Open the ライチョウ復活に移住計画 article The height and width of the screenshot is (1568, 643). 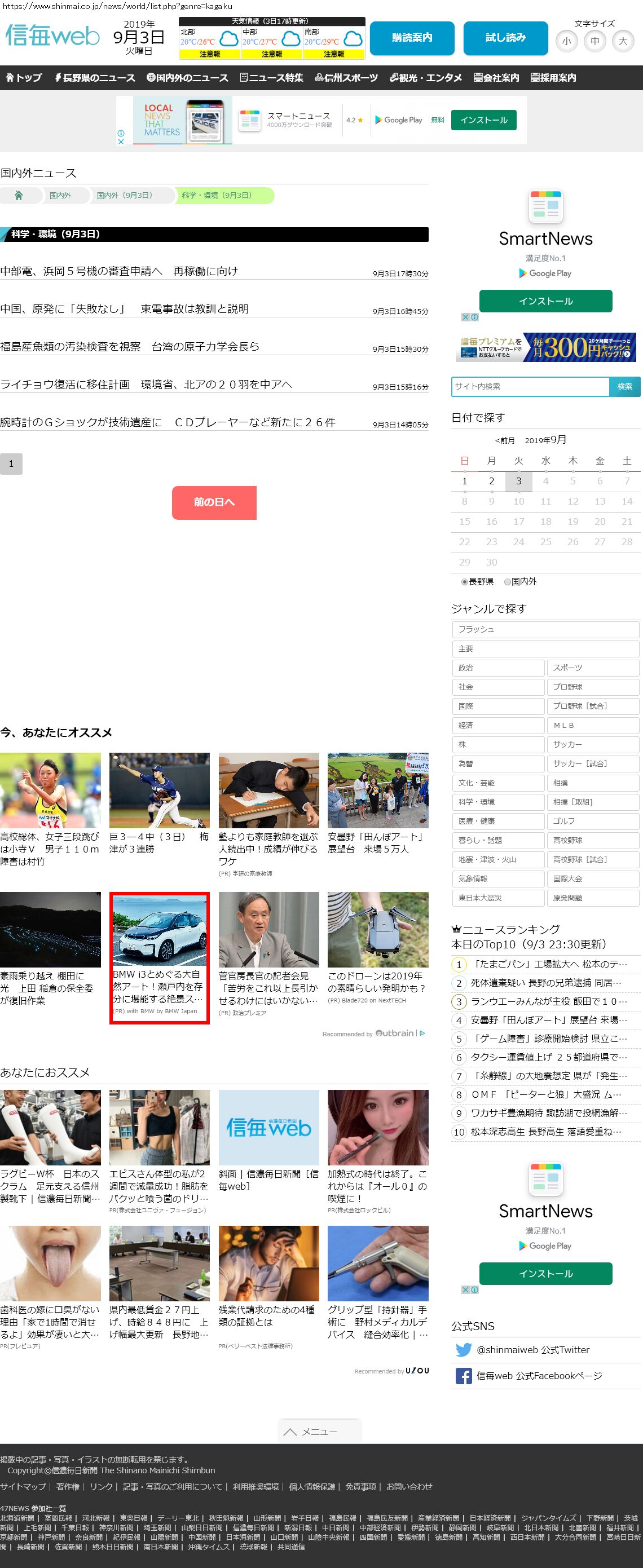point(146,384)
